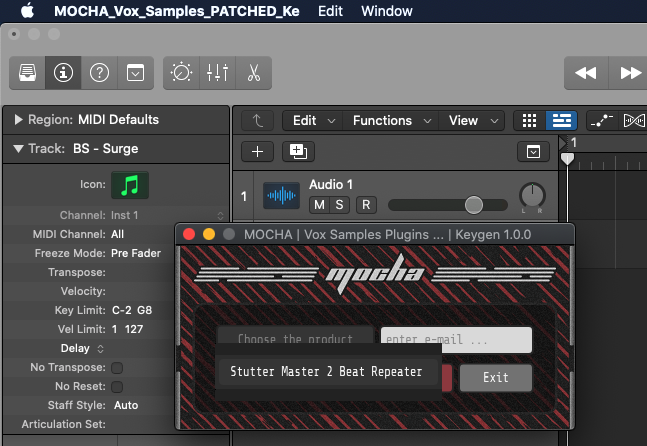This screenshot has height=446, width=647.
Task: Mute the Audio 1 track
Action: tap(319, 205)
